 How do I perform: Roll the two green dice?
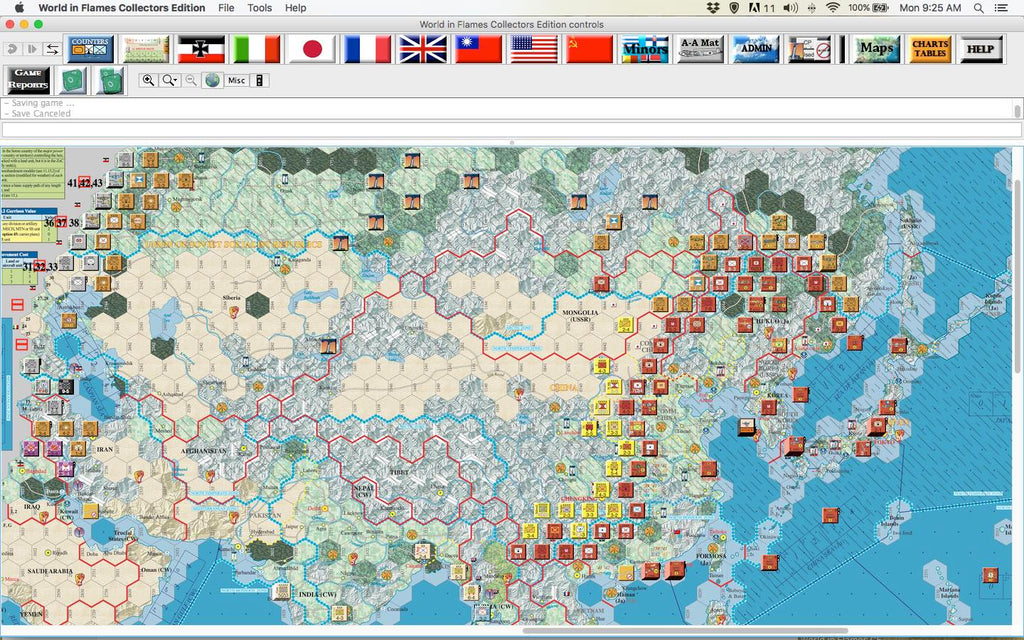click(110, 81)
